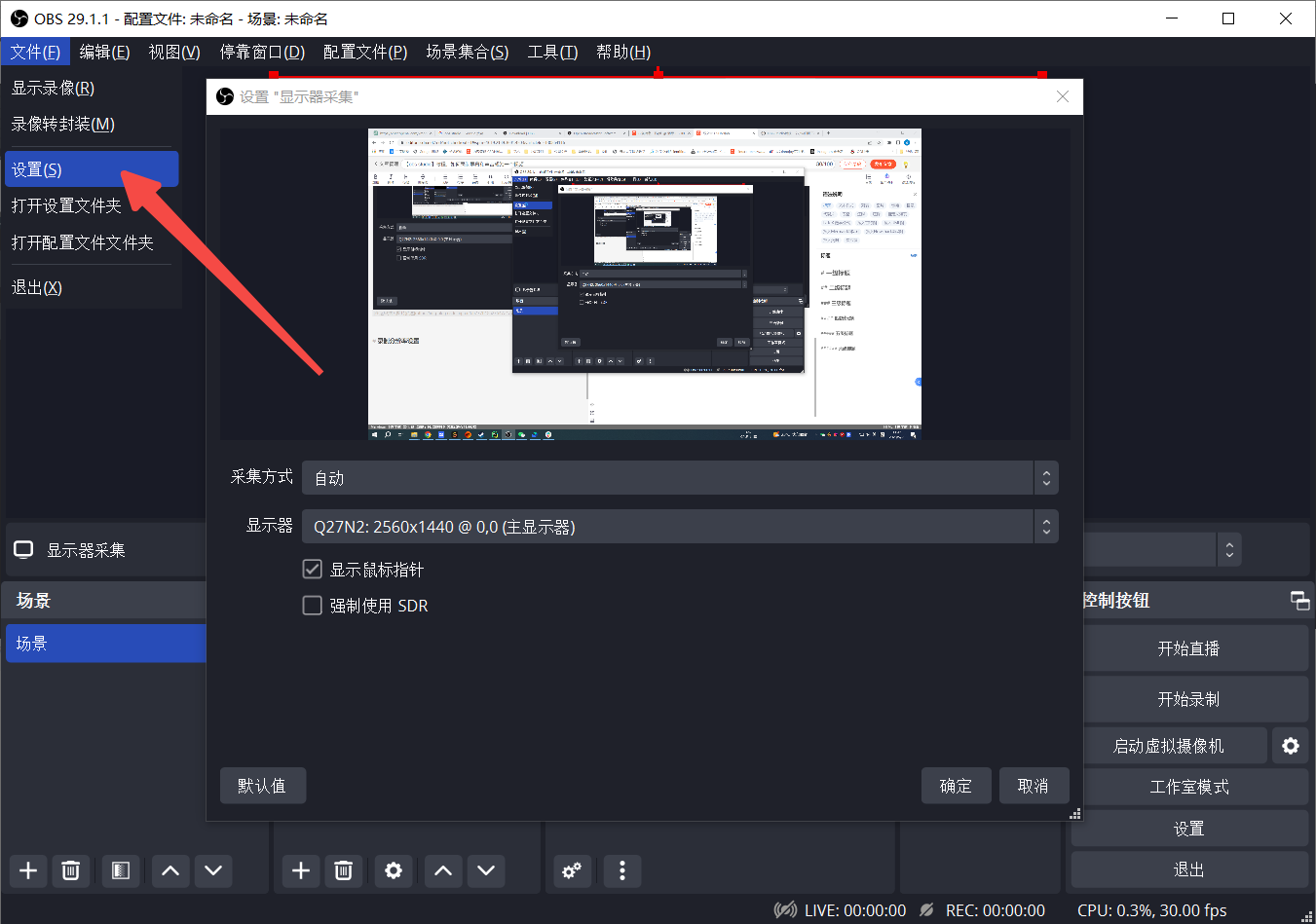Viewport: 1316px width, 924px height.
Task: Open scene filters icon in the Scenes toolbar
Action: click(x=121, y=870)
